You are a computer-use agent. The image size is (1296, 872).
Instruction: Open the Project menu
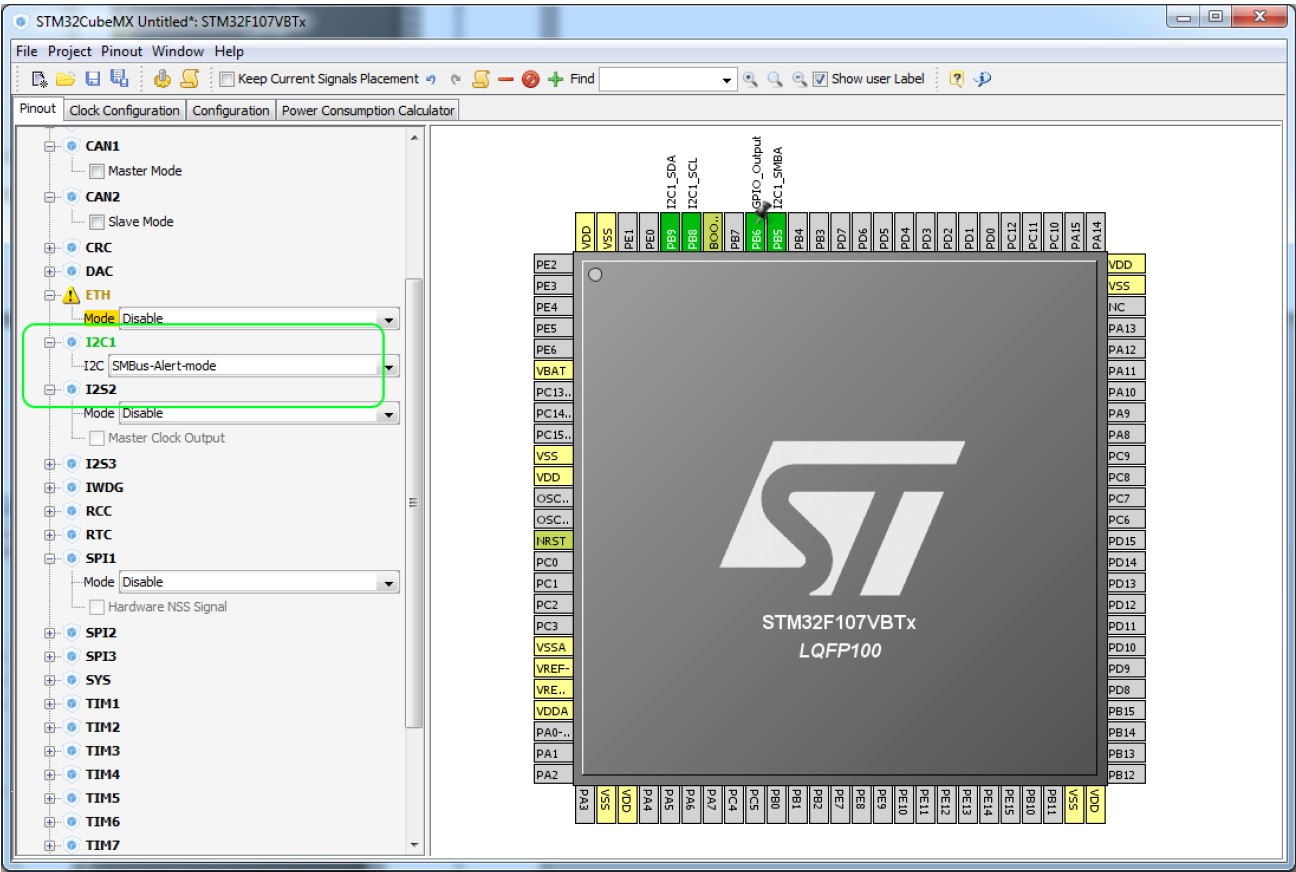coord(70,51)
